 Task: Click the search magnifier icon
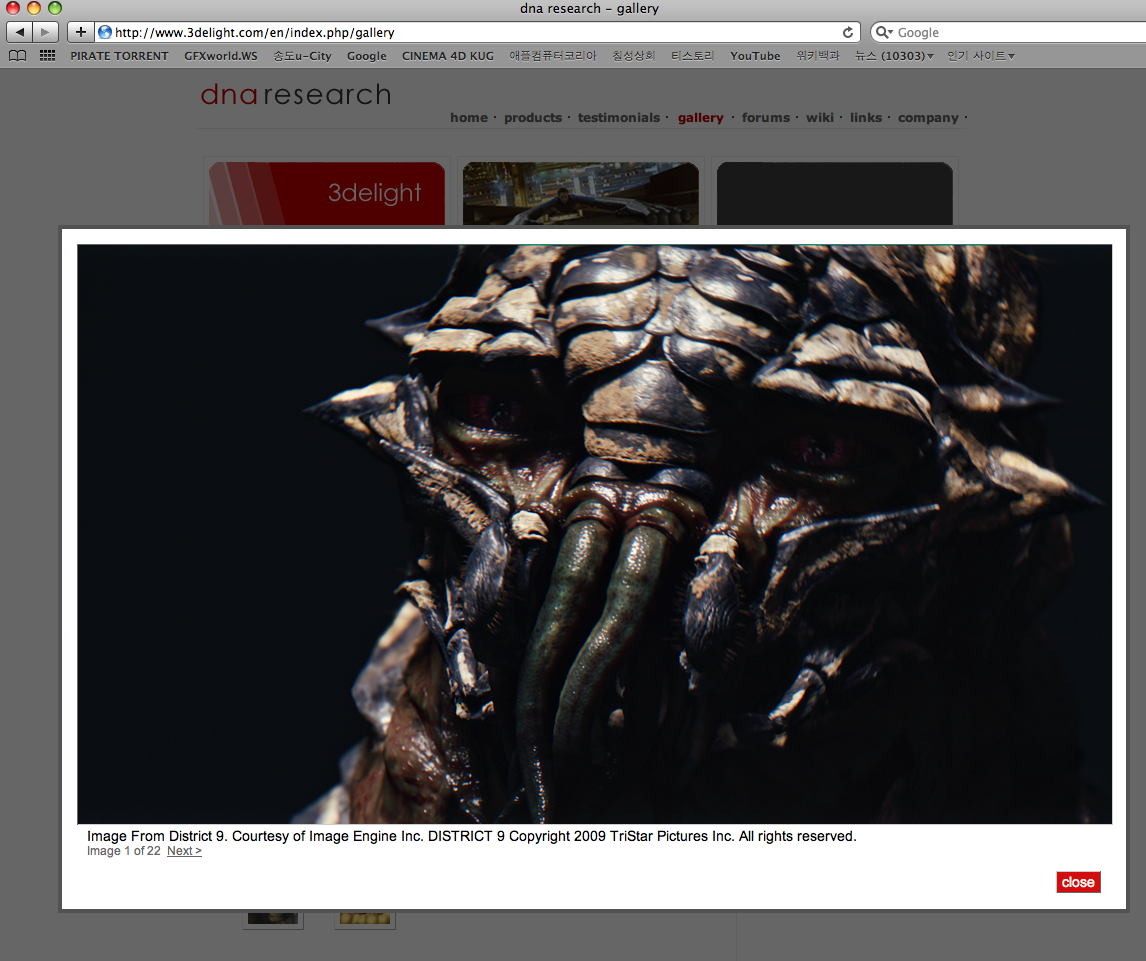pyautogui.click(x=884, y=32)
